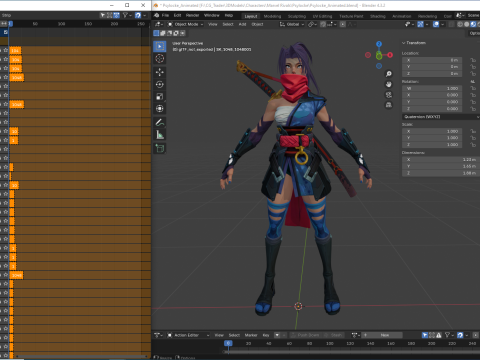Click the second selection mode icon
This screenshot has width=480, height=360.
coord(163,33)
